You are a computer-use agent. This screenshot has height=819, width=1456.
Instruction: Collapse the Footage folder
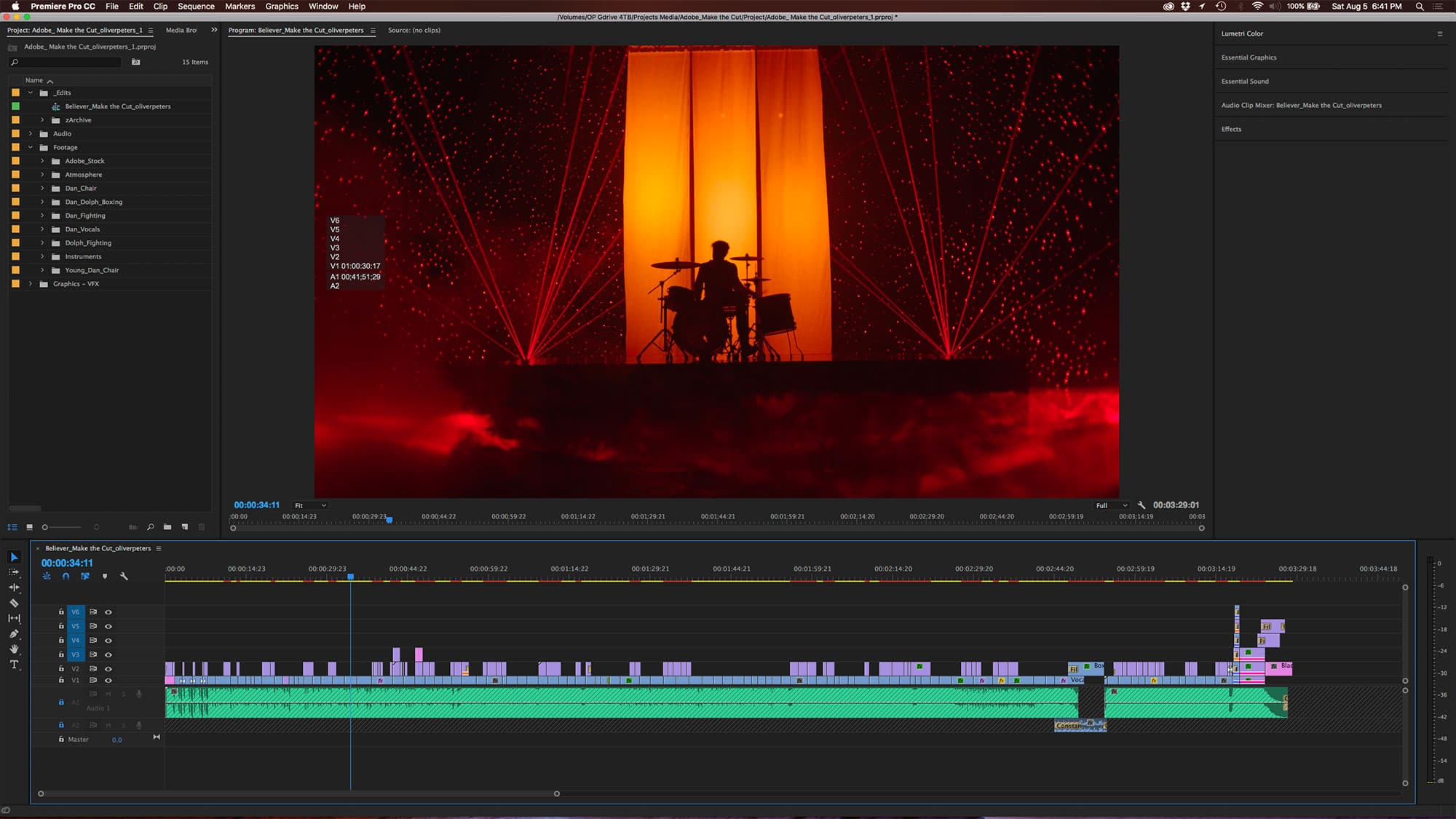click(31, 147)
